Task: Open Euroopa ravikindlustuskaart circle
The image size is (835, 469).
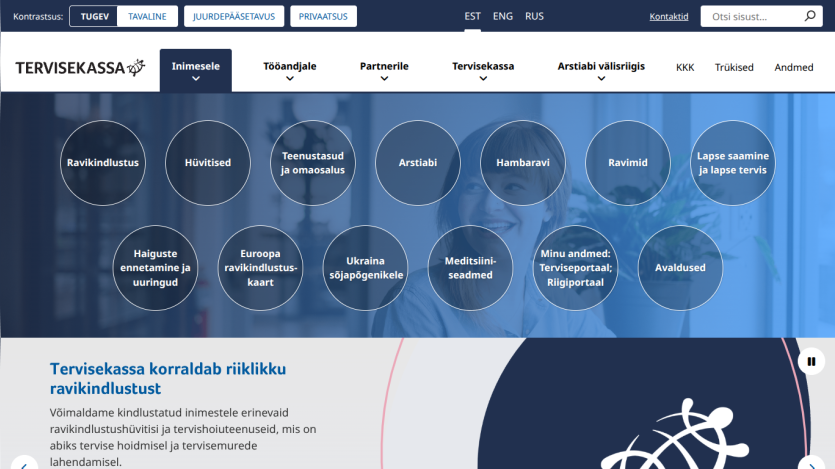Action: [x=260, y=268]
